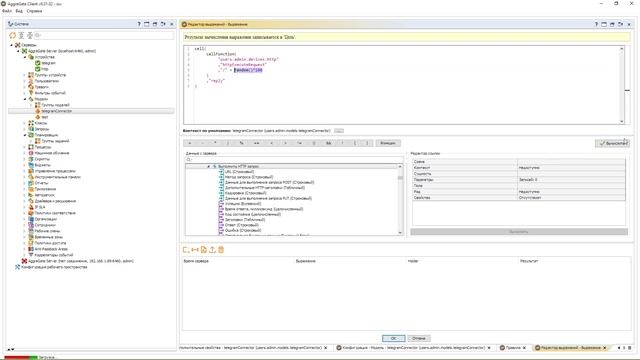Image resolution: width=640 pixels, height=360 pixels.
Task: Open the Вид menu
Action: click(19, 11)
